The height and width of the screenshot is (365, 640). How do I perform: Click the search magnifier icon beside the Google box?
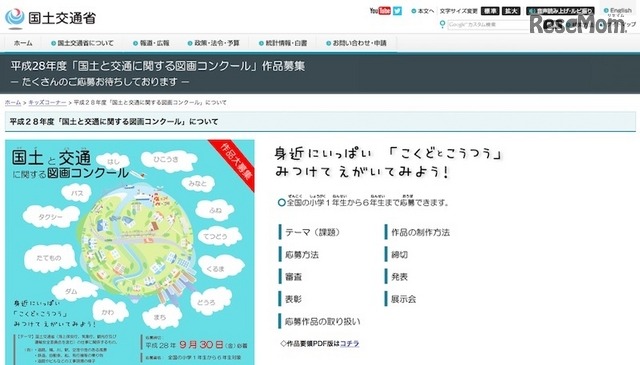[x=442, y=24]
